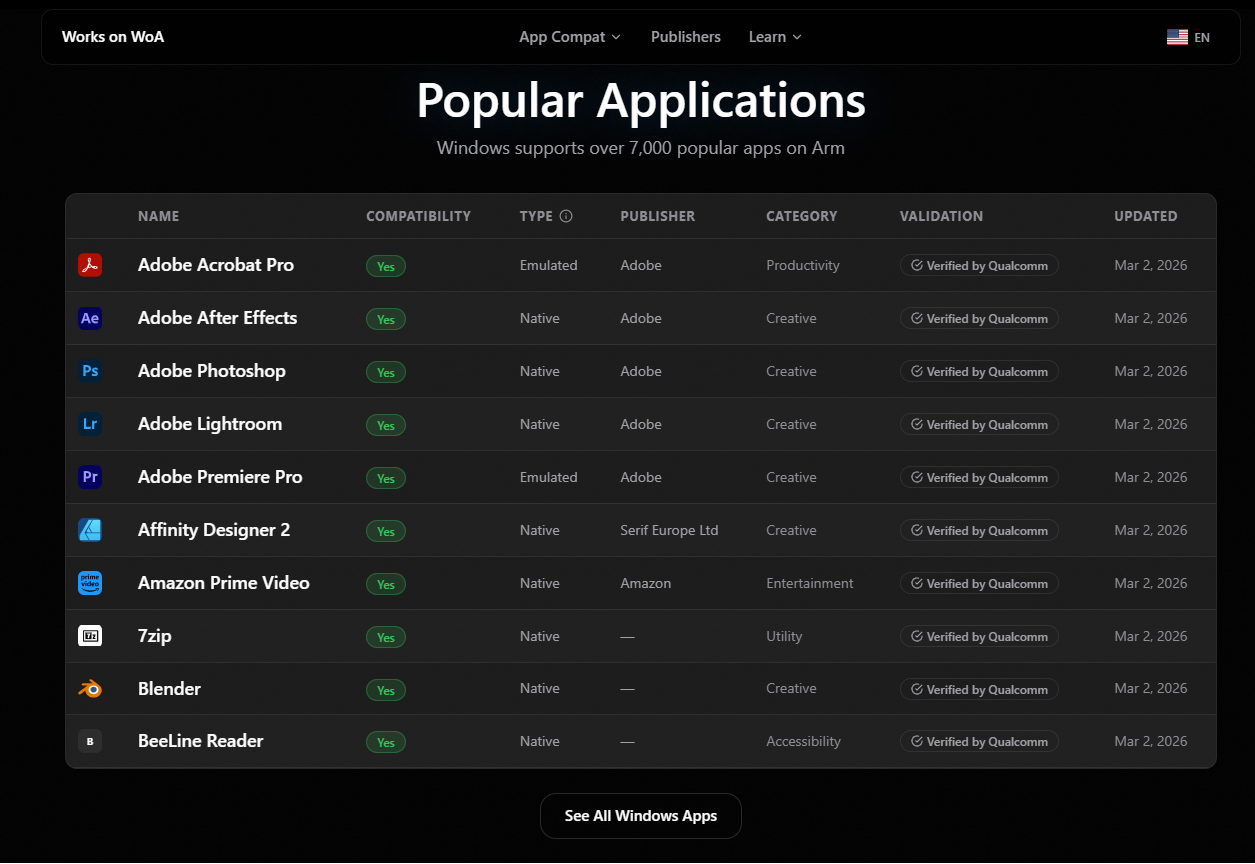Click the Utility category cell

784,636
